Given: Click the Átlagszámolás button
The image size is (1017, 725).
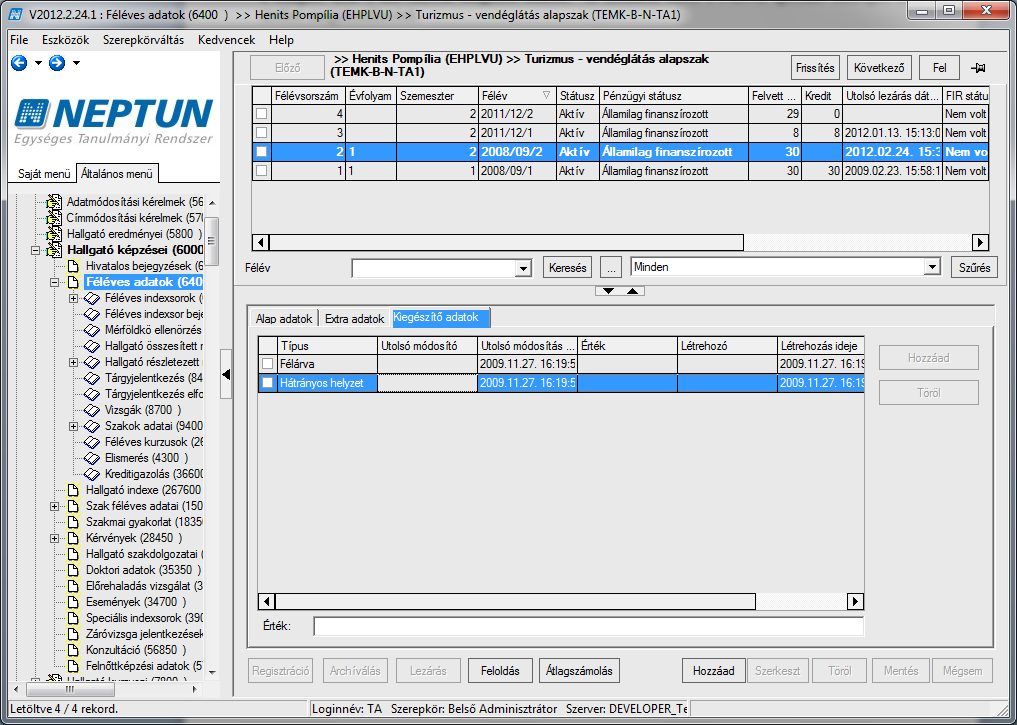Looking at the screenshot, I should pos(579,671).
